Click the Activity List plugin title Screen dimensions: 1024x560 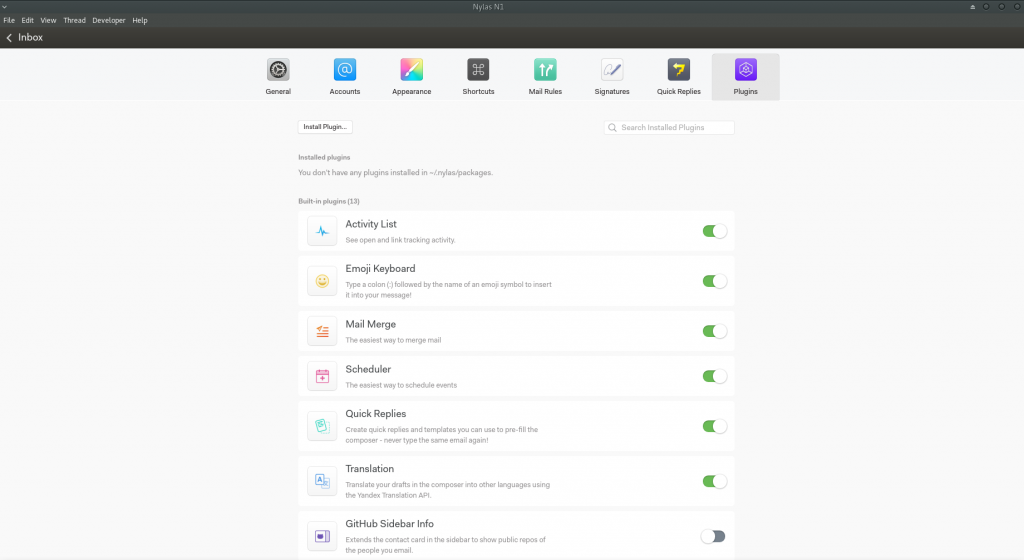click(371, 224)
